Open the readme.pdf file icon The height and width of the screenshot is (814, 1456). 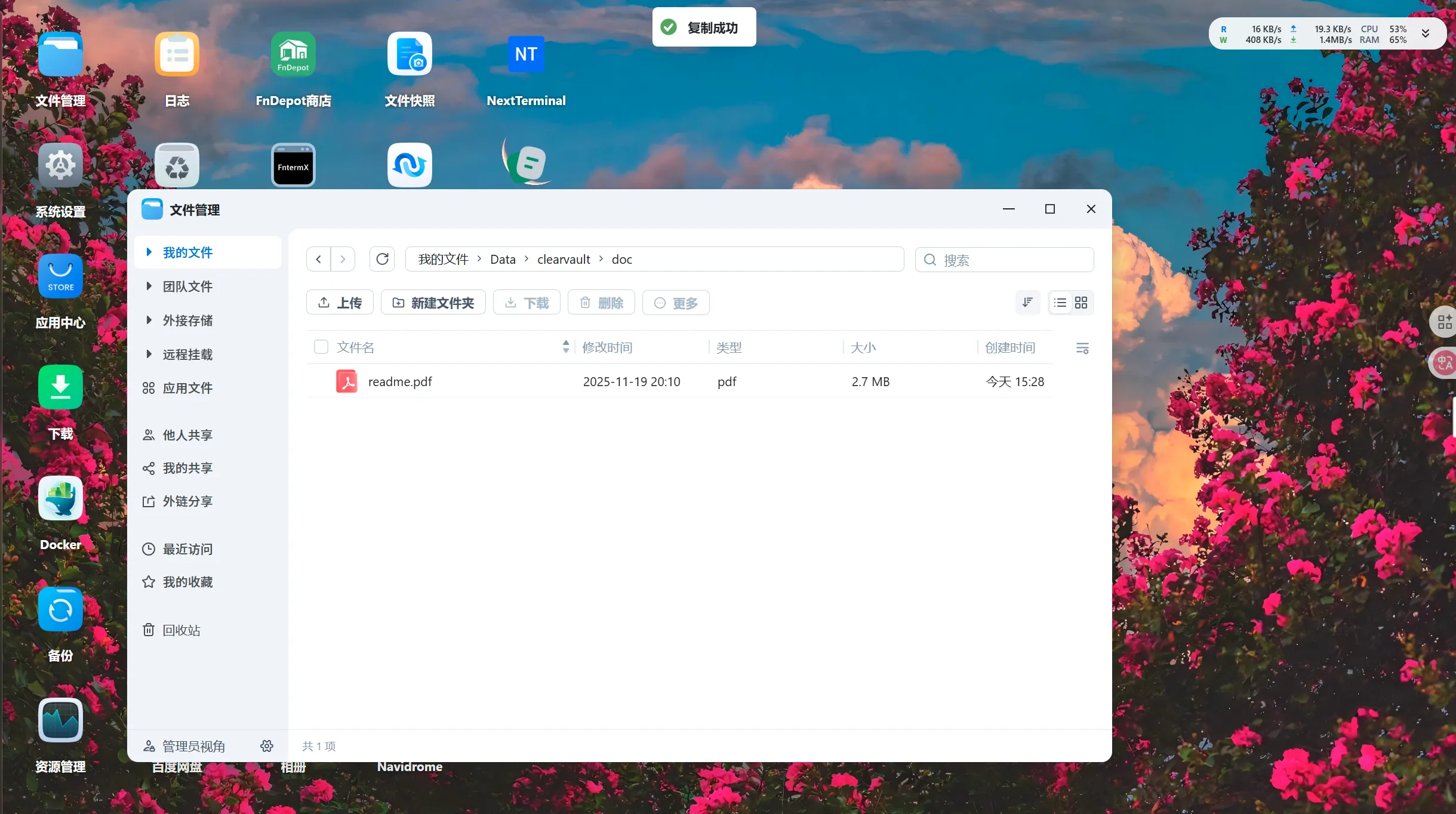tap(347, 381)
